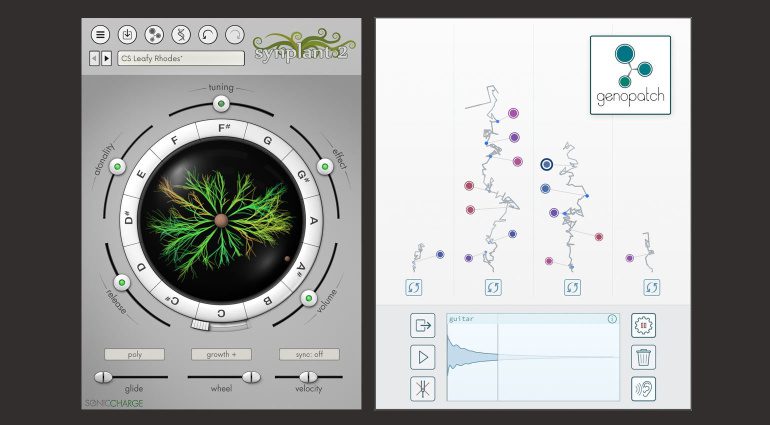Open the DNA editor helix icon
Image resolution: width=770 pixels, height=425 pixels.
[x=181, y=35]
